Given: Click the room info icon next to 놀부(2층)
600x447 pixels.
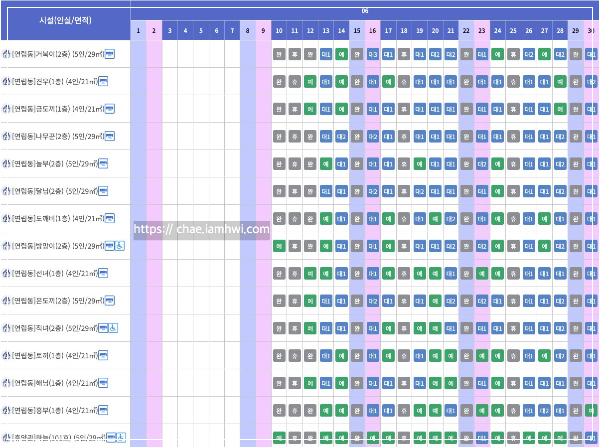Looking at the screenshot, I should tap(103, 163).
